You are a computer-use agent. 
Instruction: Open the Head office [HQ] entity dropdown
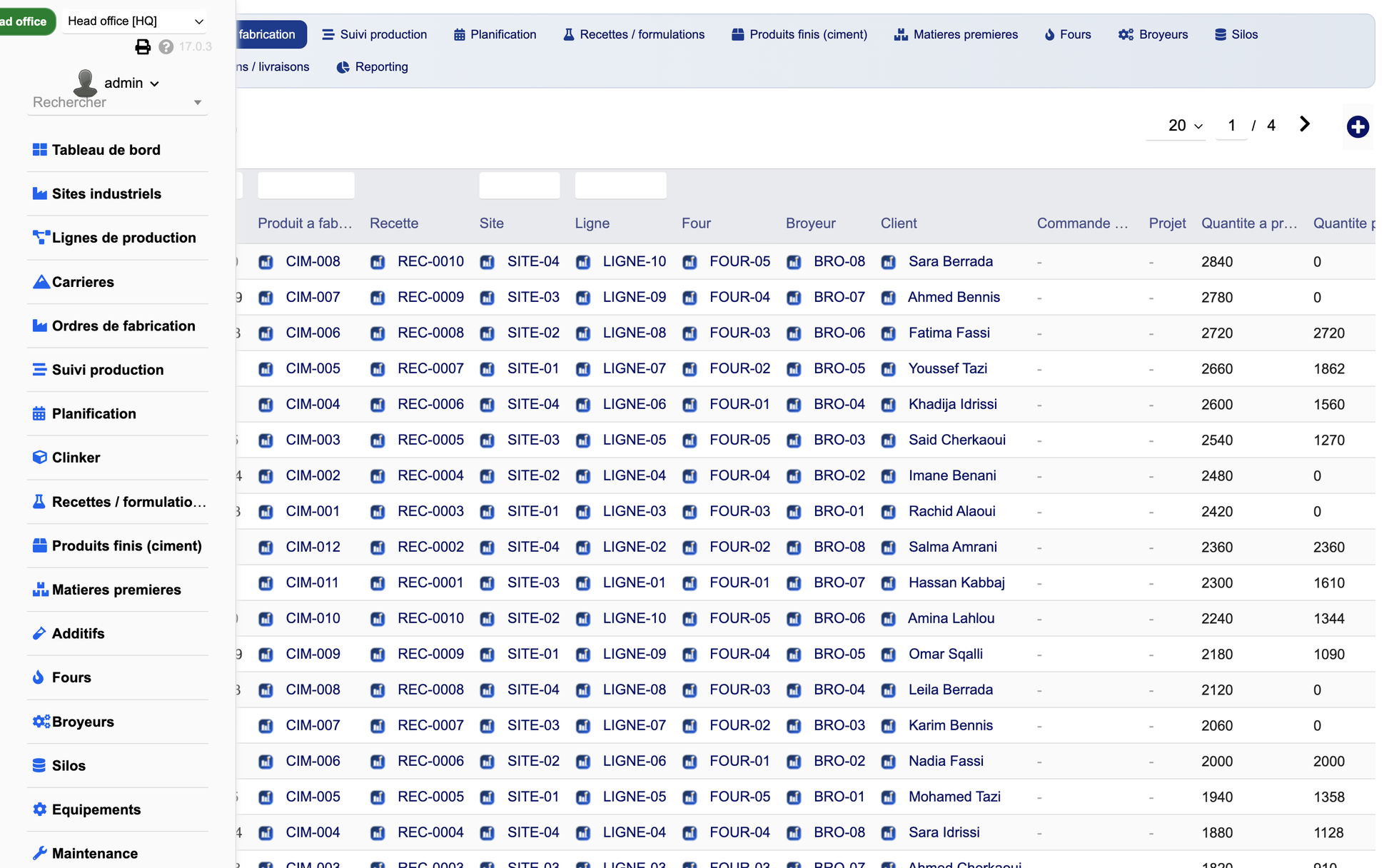[135, 21]
